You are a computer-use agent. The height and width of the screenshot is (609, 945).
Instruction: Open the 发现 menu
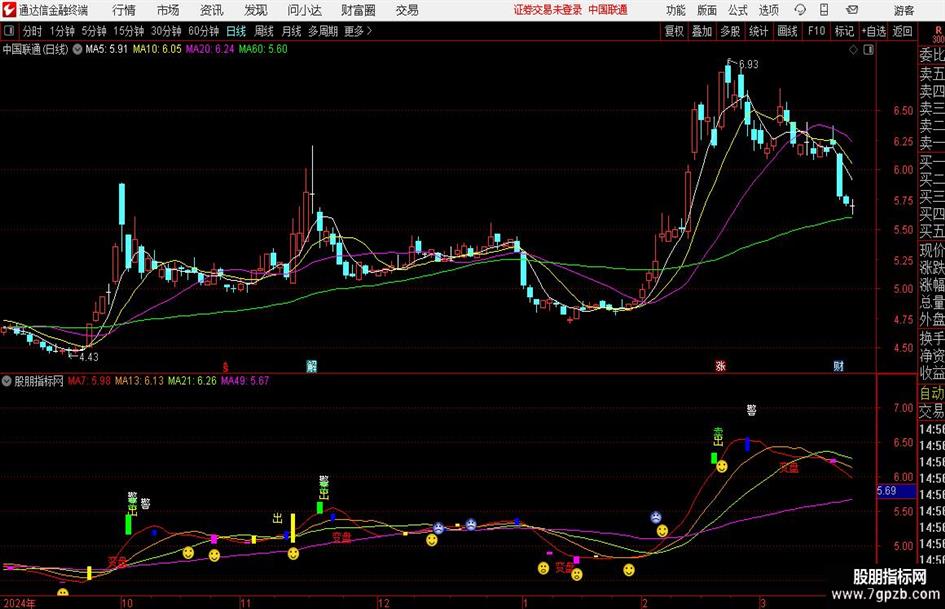point(256,10)
